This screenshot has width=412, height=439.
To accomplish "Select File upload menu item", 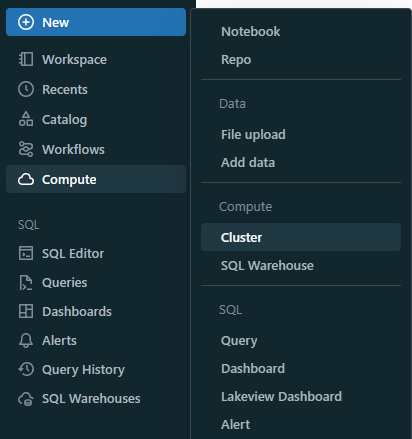I will (x=253, y=135).
